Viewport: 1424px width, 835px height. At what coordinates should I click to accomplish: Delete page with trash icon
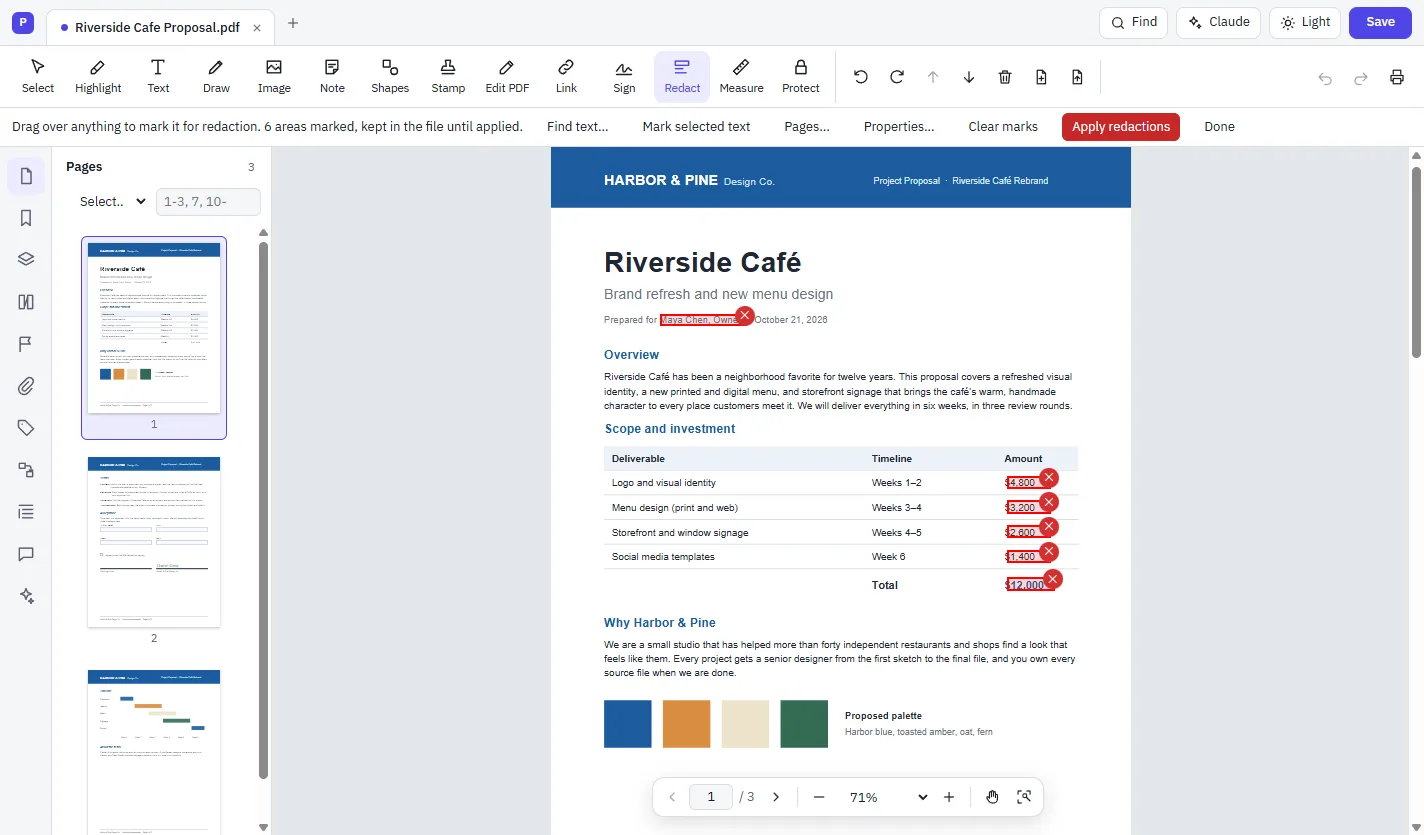[1005, 77]
